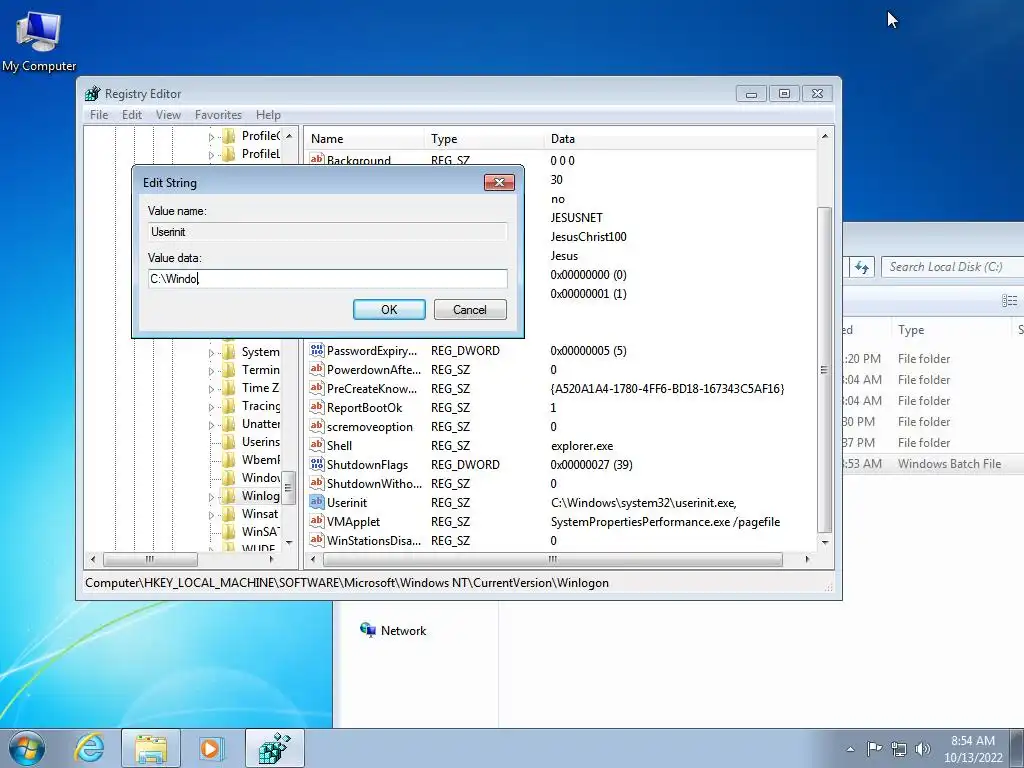The height and width of the screenshot is (768, 1024).
Task: Open the My Computer desktop icon
Action: (x=39, y=40)
